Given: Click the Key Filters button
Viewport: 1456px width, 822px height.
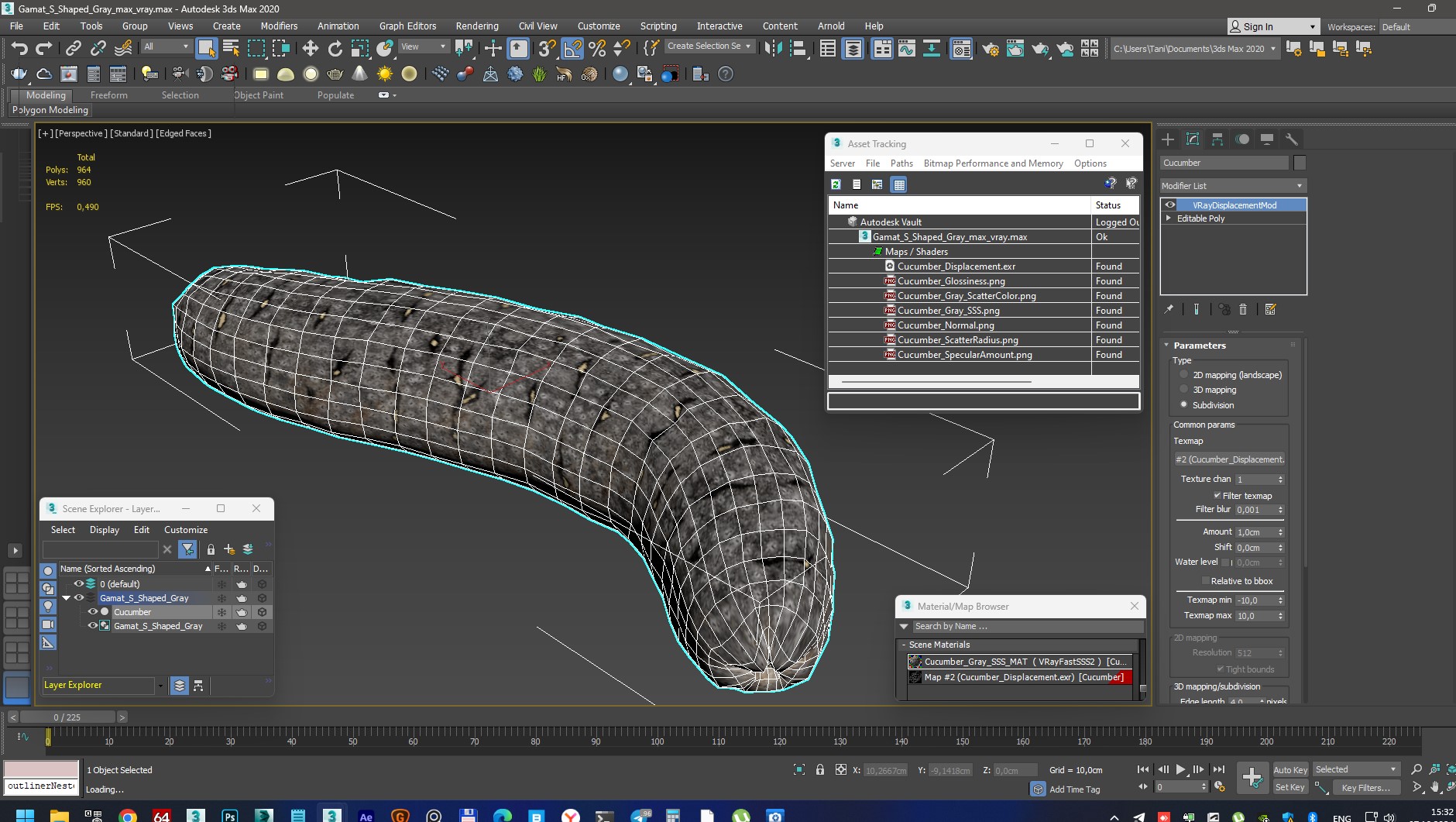Looking at the screenshot, I should pyautogui.click(x=1365, y=787).
